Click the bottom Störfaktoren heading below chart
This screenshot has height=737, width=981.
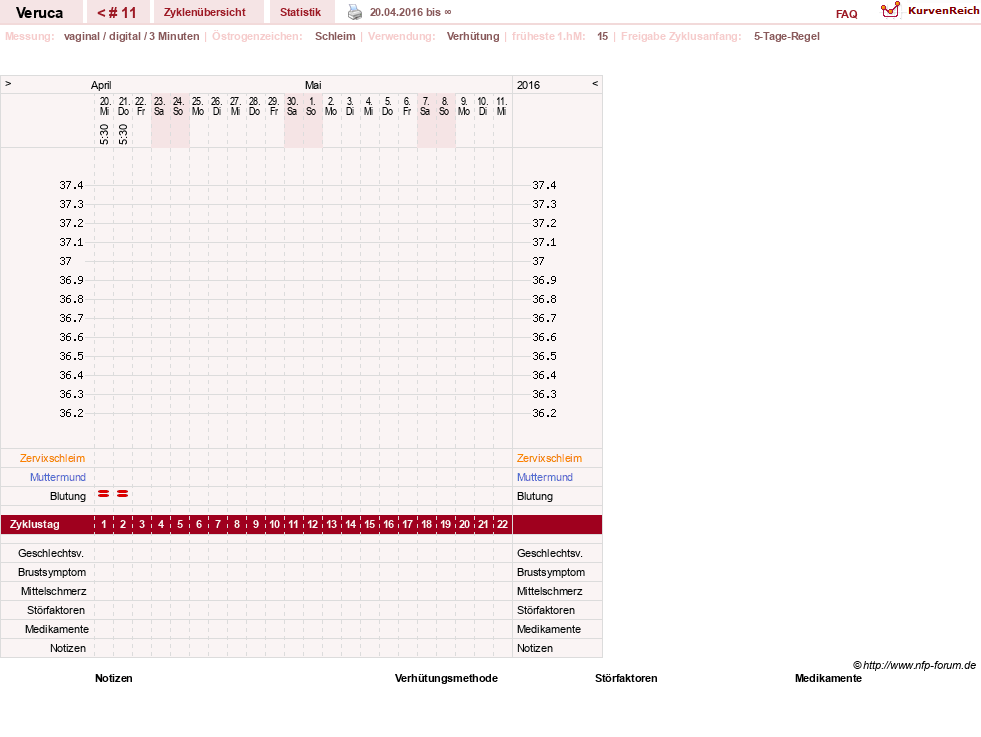pyautogui.click(x=626, y=678)
